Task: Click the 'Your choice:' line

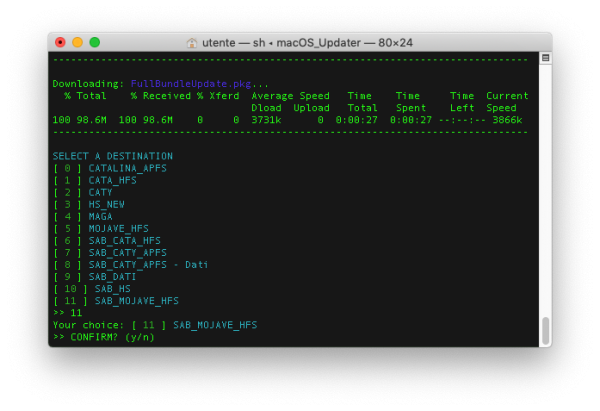Action: pyautogui.click(x=155, y=325)
